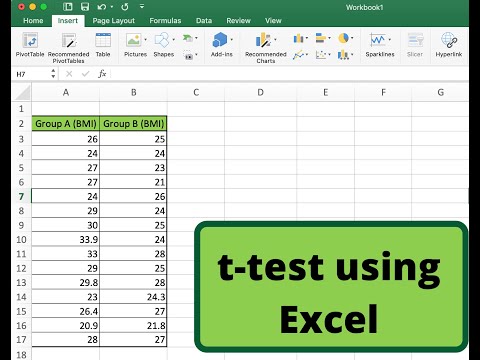Image resolution: width=480 pixels, height=360 pixels.
Task: Select the Insert tab
Action: tap(68, 21)
